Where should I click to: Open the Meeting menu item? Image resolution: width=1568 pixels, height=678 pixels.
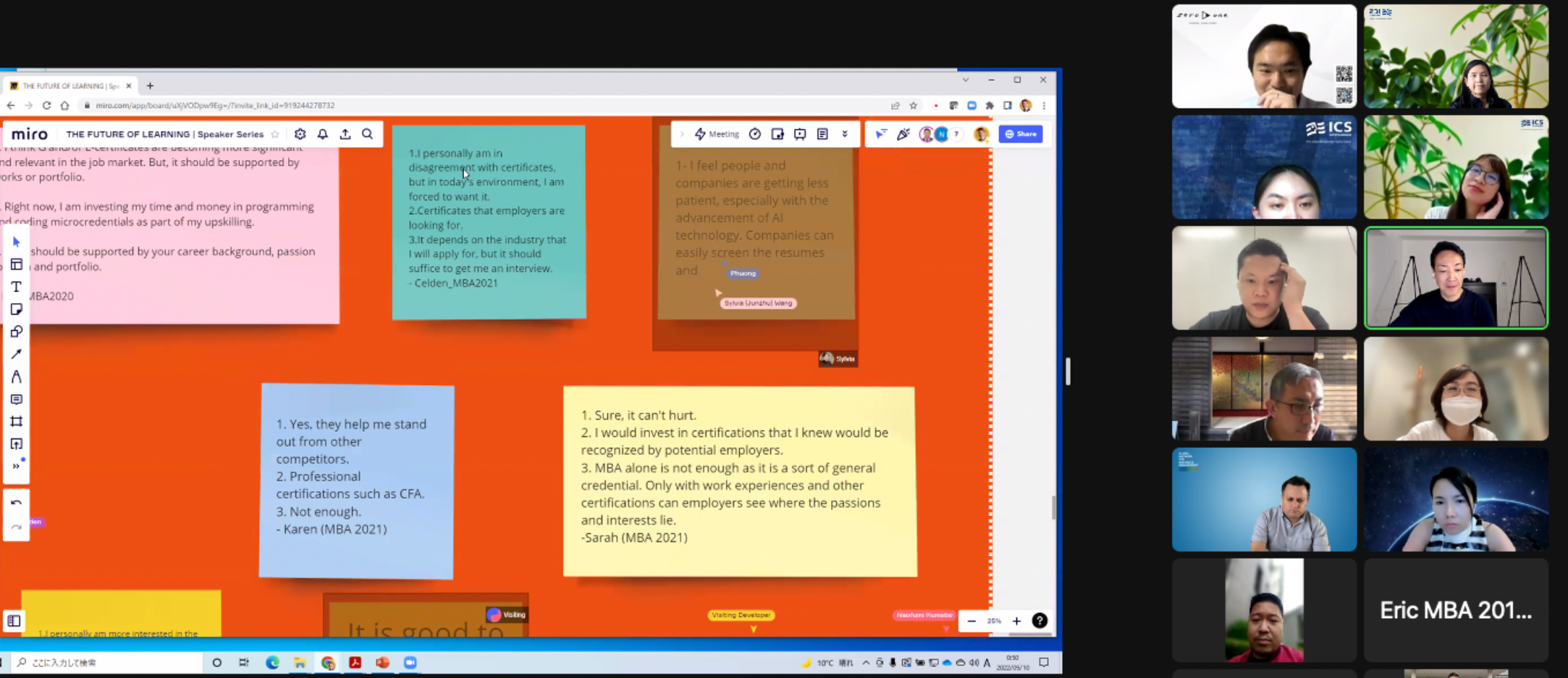coord(717,134)
